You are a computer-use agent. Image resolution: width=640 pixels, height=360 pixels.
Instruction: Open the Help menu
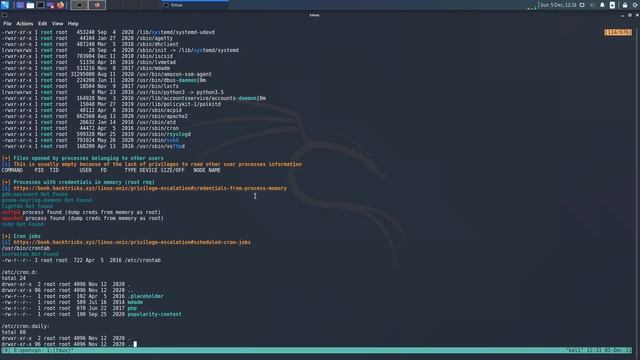tap(73, 24)
